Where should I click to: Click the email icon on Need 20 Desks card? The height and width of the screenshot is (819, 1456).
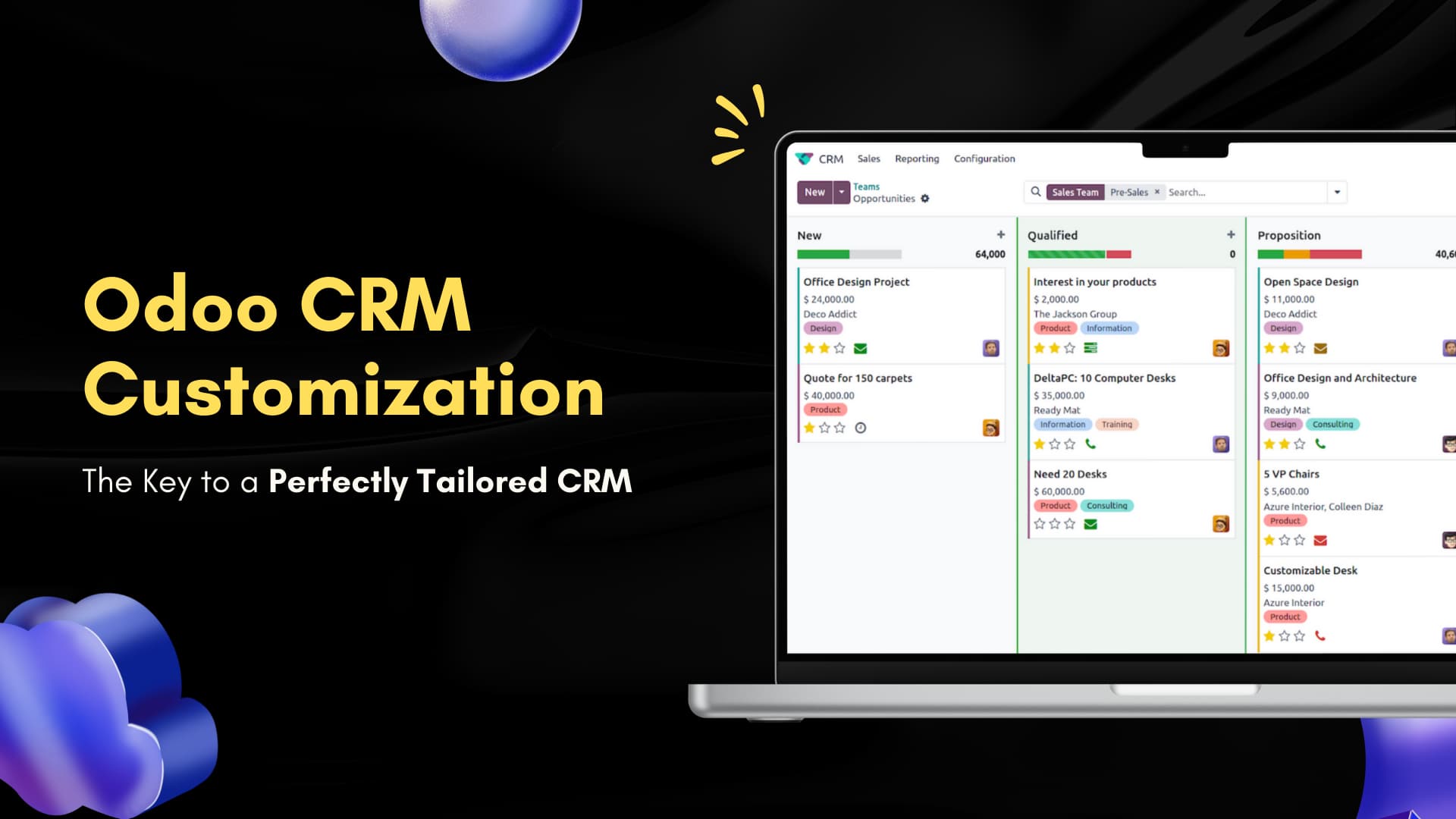pos(1090,524)
